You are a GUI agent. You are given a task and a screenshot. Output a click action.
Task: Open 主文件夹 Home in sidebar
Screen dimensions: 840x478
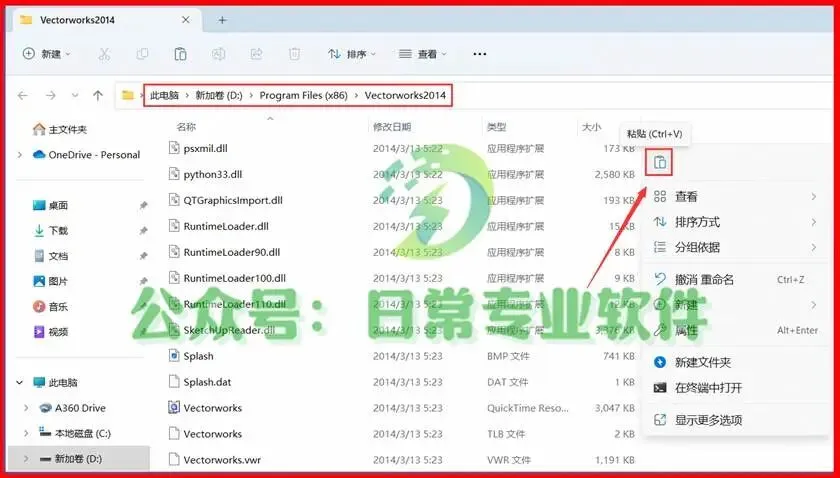pos(60,130)
